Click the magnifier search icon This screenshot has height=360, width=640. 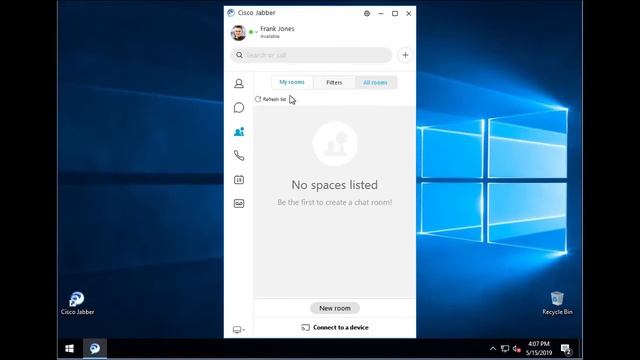239,55
